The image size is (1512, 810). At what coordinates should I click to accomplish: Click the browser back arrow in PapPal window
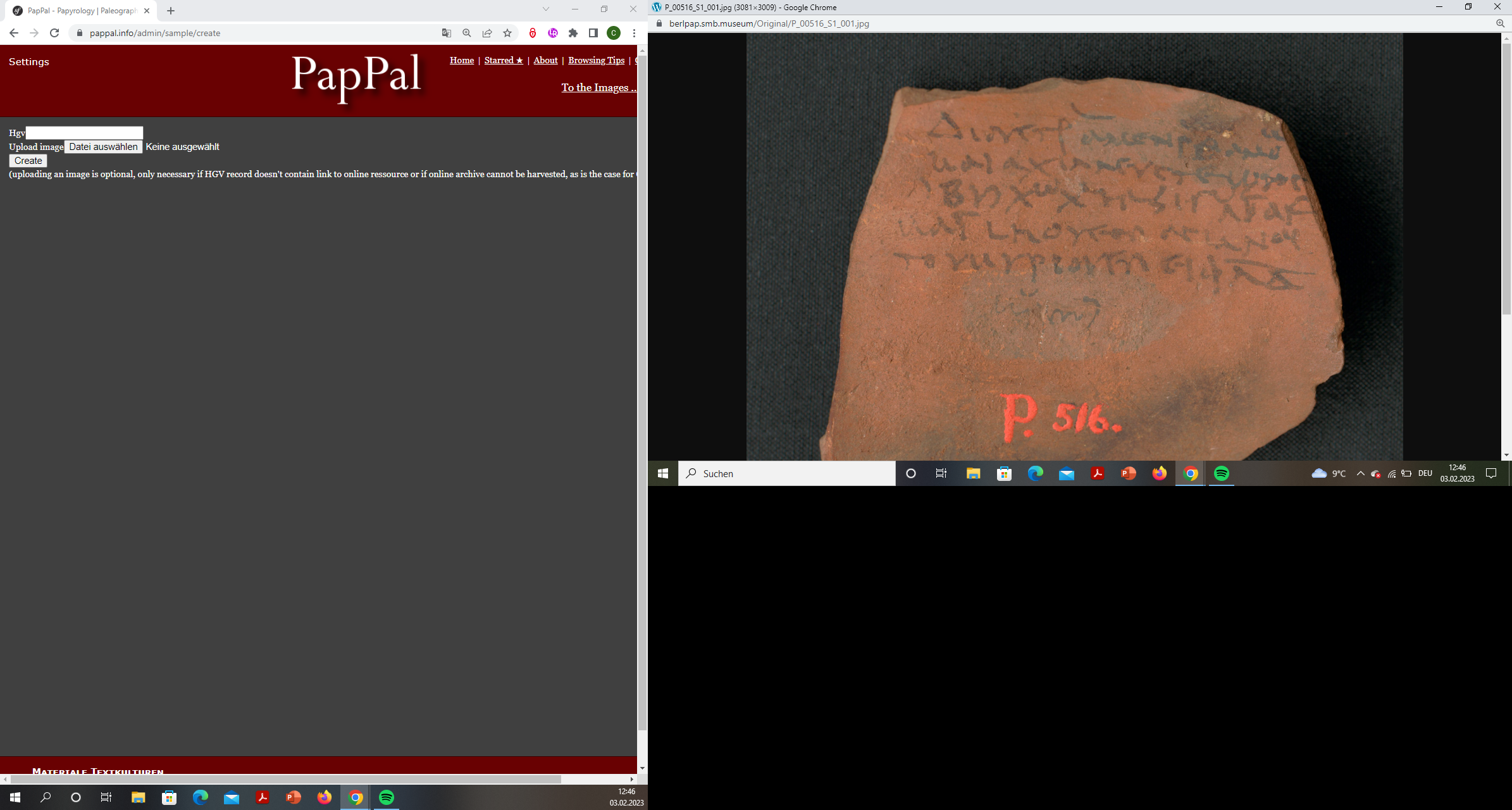coord(14,33)
